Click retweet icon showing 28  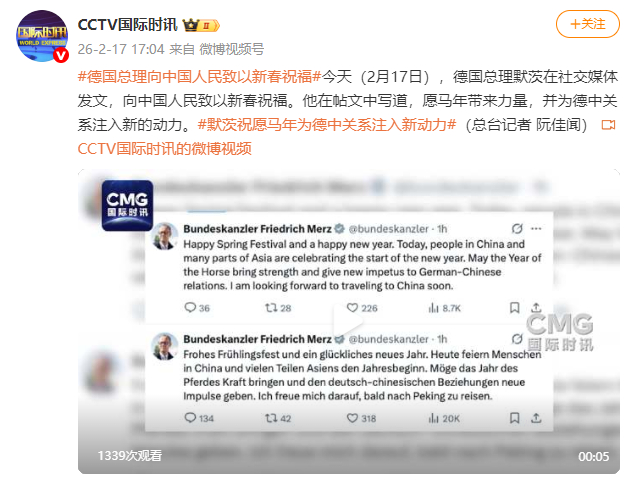[x=271, y=308]
